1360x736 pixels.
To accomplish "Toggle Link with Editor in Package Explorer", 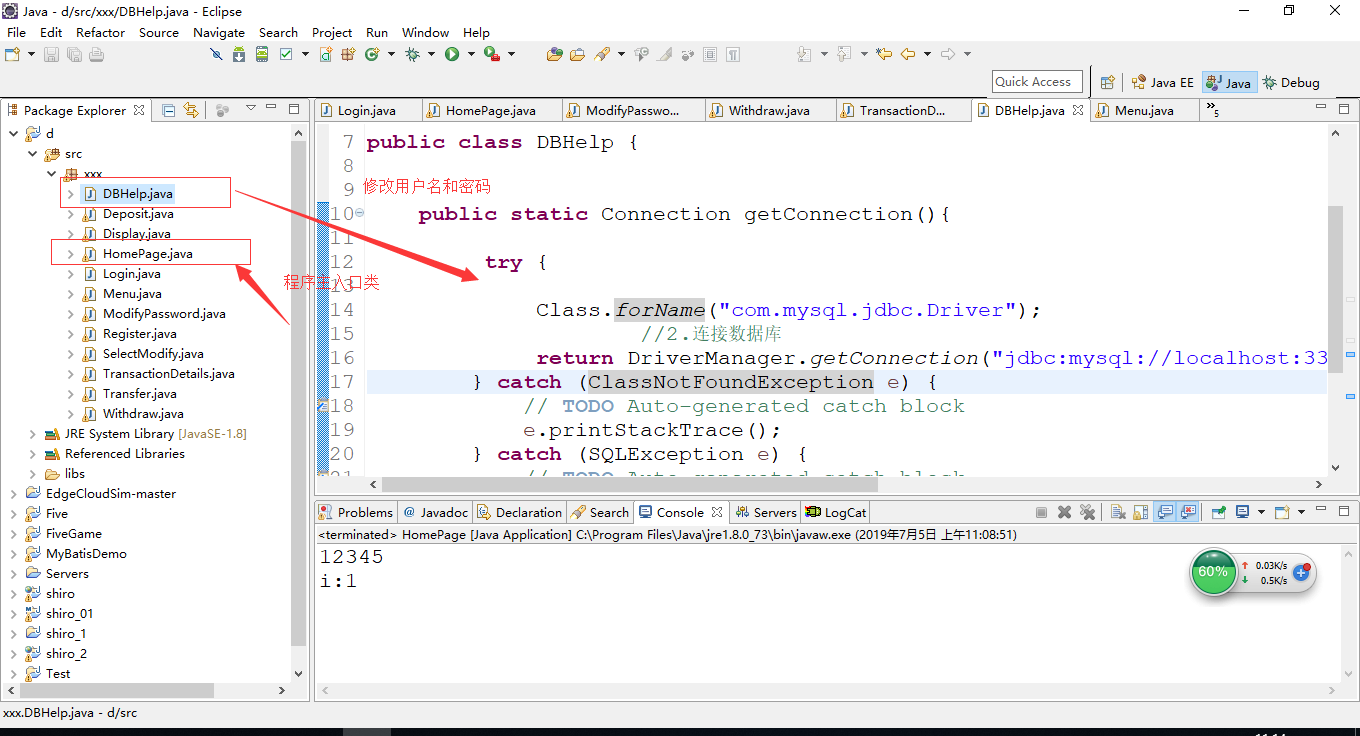I will (x=191, y=110).
